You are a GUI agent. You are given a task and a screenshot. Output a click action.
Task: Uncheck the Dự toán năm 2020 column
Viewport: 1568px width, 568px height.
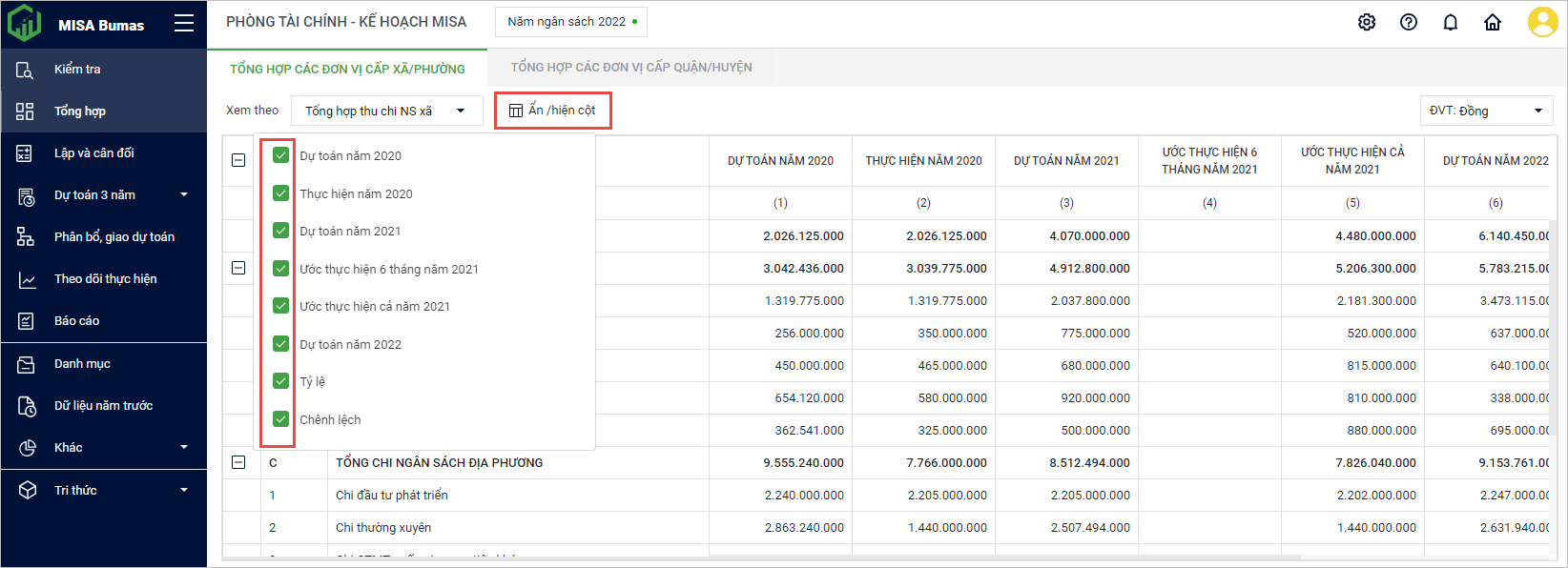click(280, 155)
